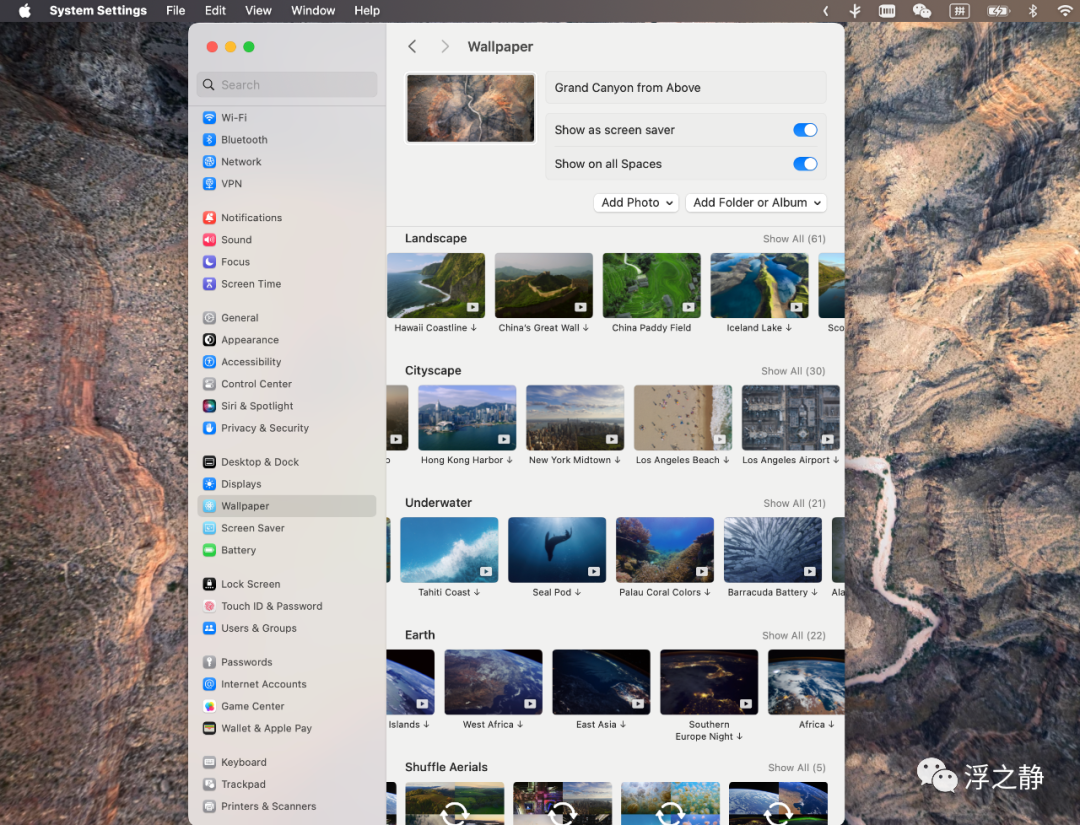Open Lock Screen settings
The height and width of the screenshot is (825, 1080).
tap(287, 584)
